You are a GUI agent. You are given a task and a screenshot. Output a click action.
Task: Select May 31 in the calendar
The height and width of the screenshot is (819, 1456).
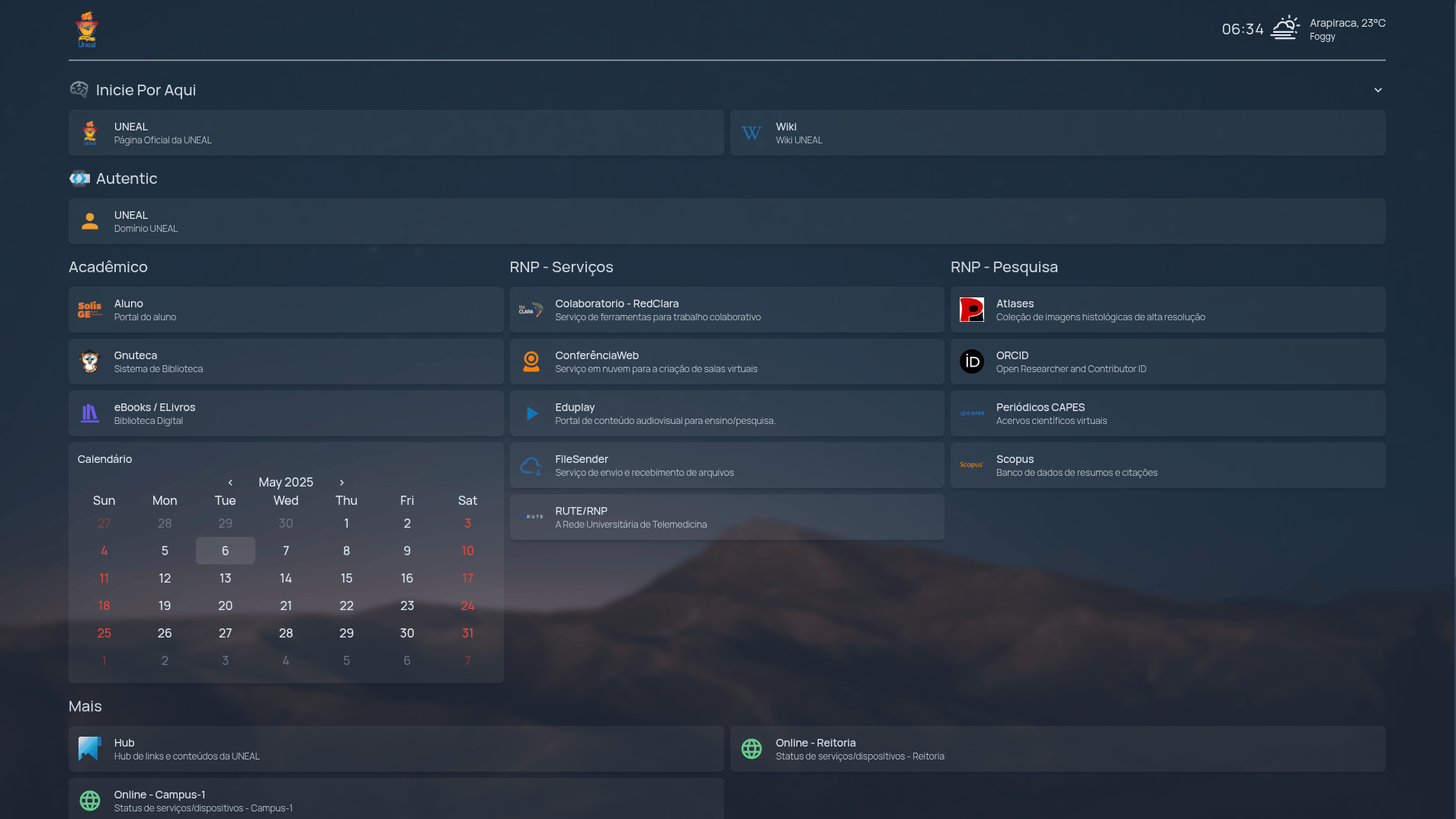[x=468, y=633]
